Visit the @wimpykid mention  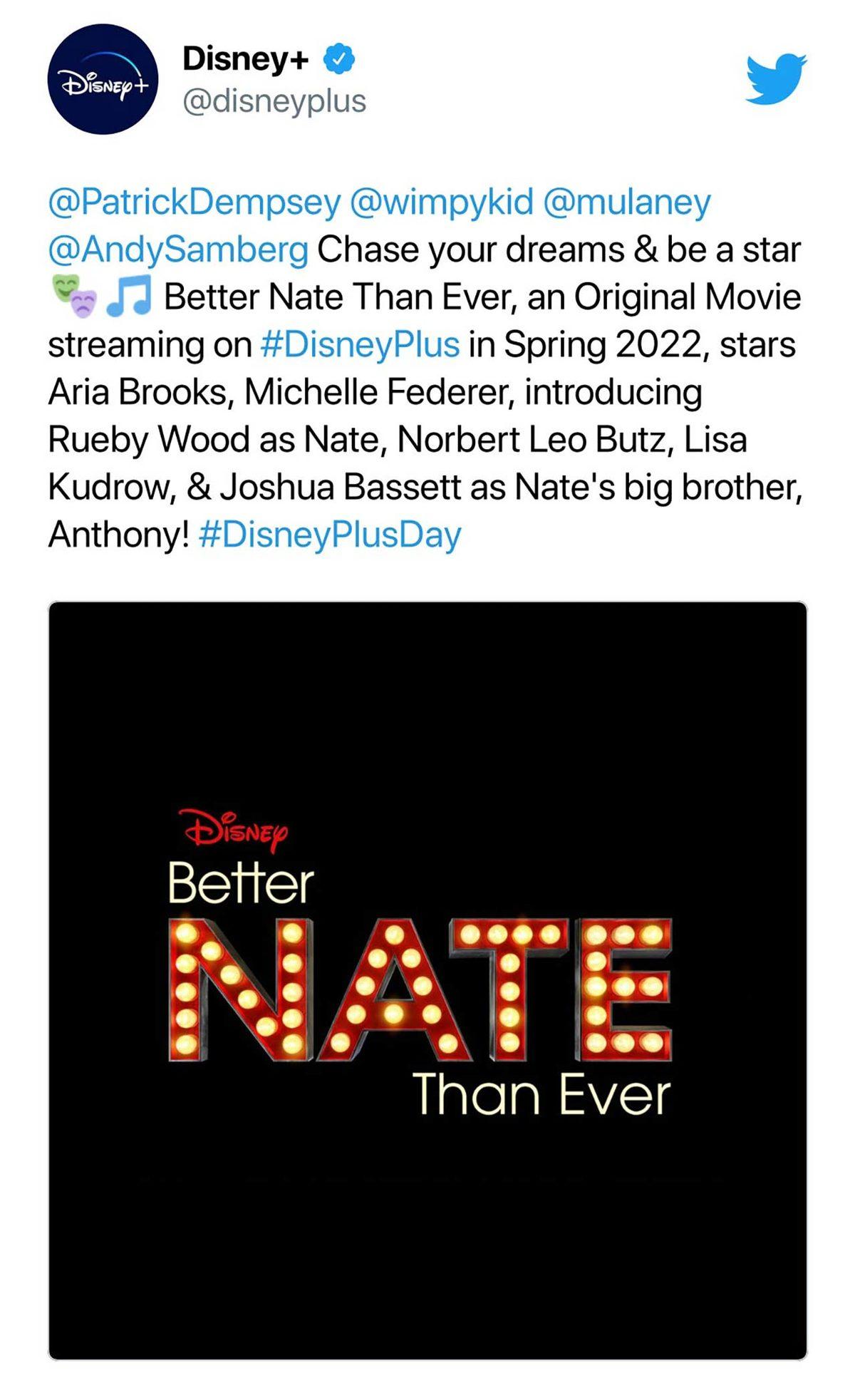click(442, 202)
